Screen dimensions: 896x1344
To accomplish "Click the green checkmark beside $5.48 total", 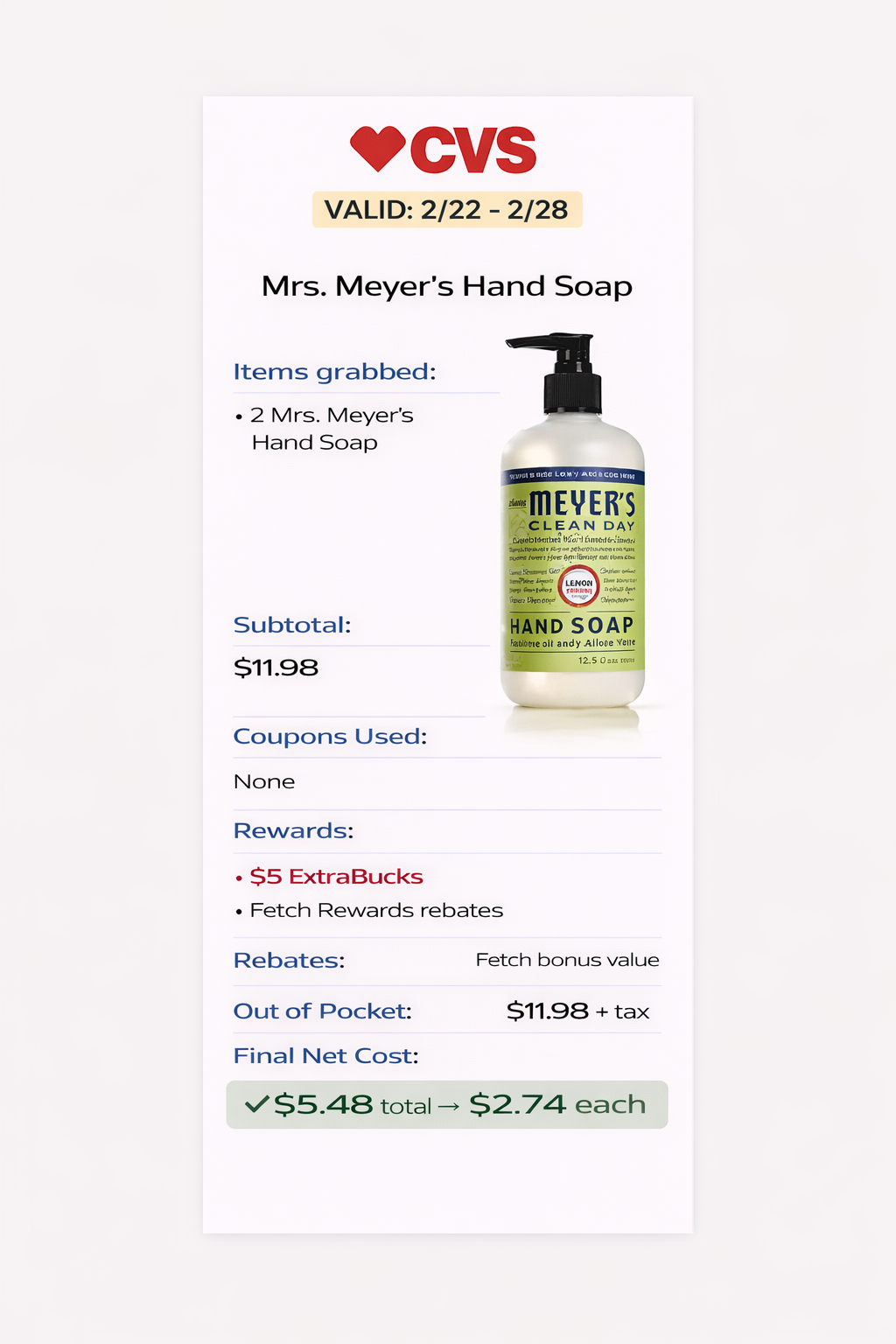I will tap(256, 1104).
